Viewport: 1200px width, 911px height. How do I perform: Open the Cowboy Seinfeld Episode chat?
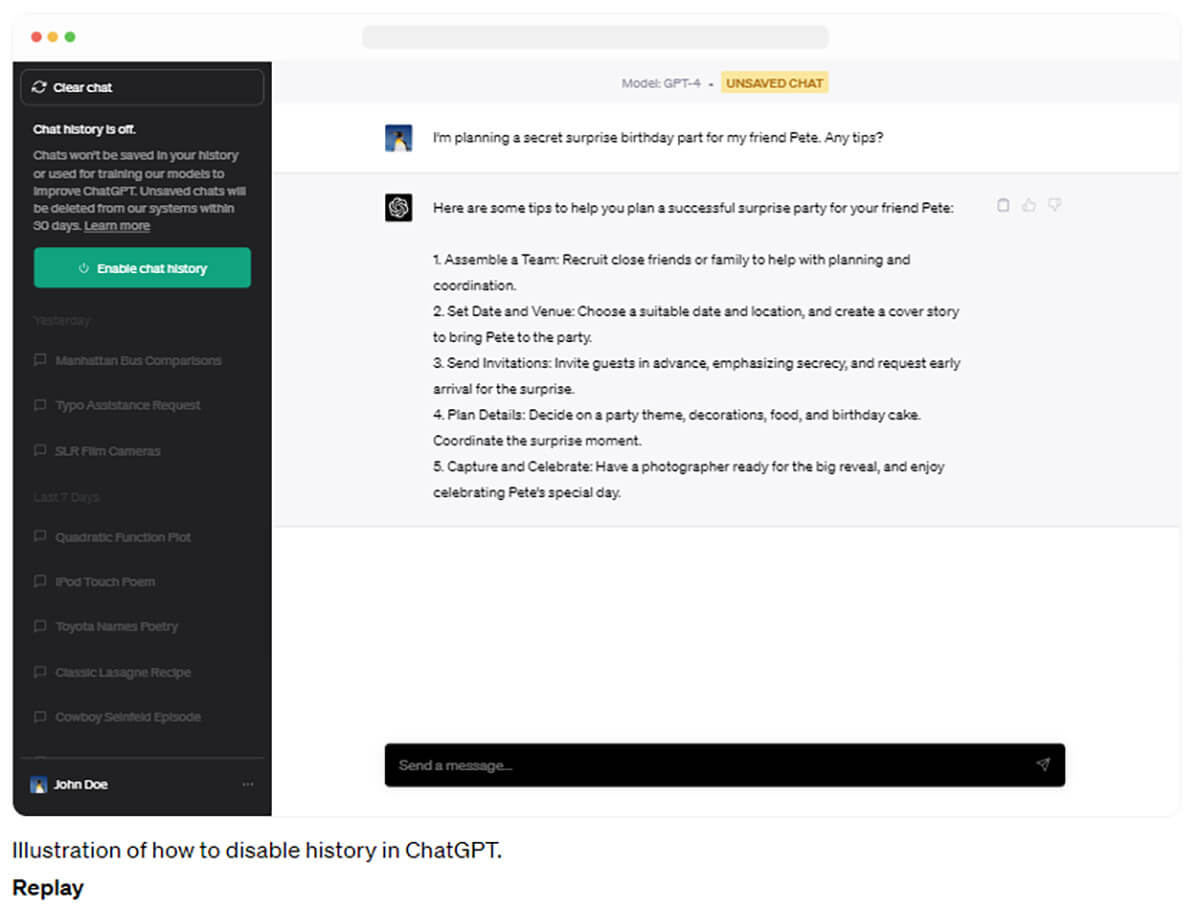click(x=128, y=717)
